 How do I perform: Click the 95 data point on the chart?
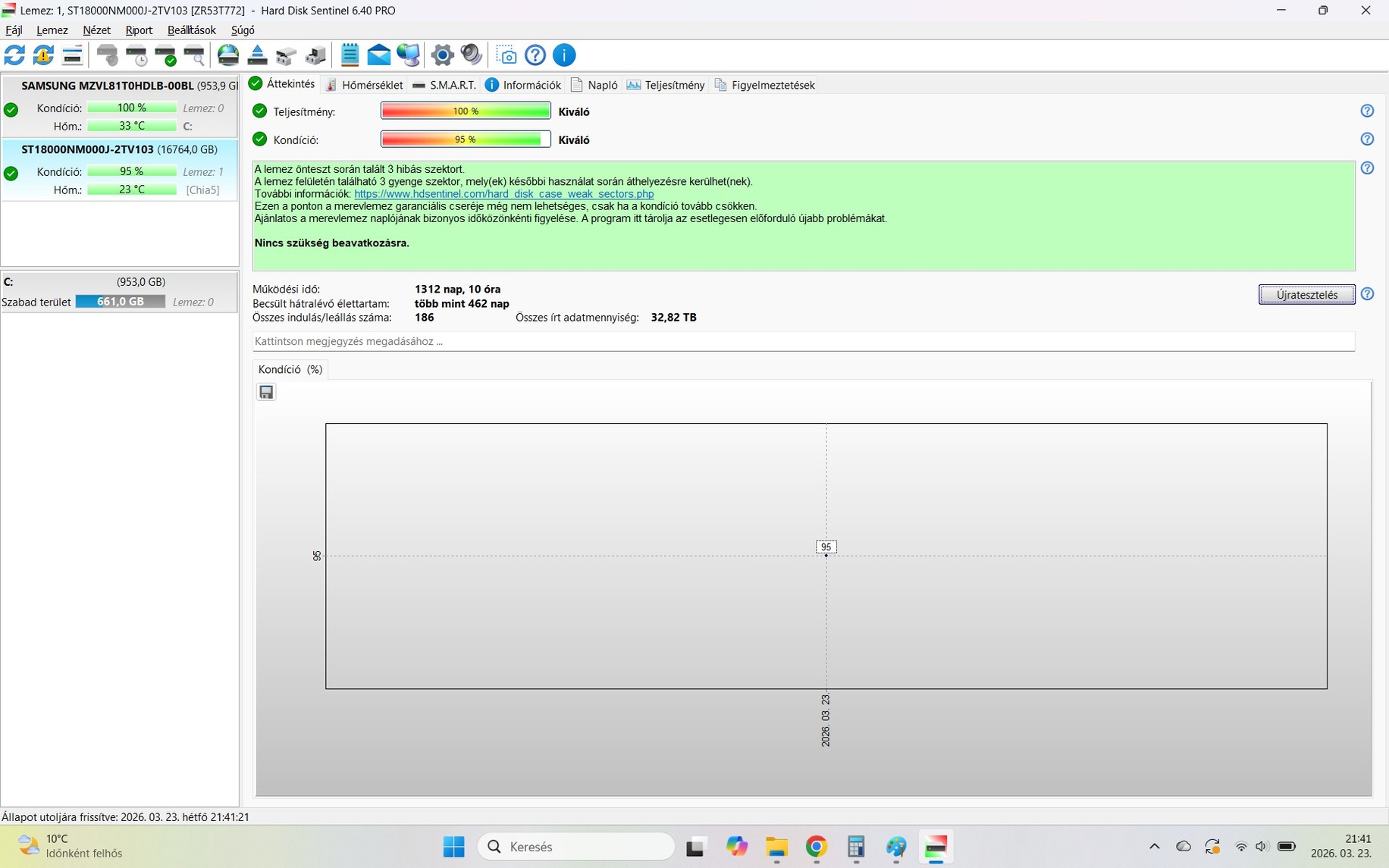(x=826, y=556)
